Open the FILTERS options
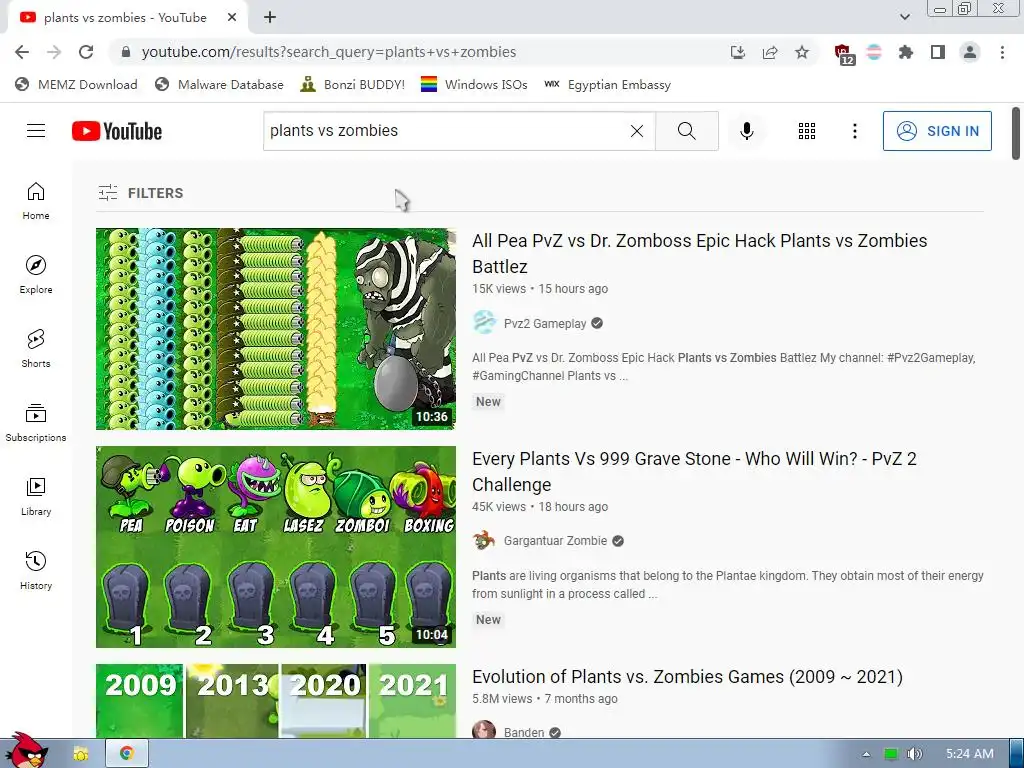Screen dimensions: 1024x768 [x=141, y=193]
